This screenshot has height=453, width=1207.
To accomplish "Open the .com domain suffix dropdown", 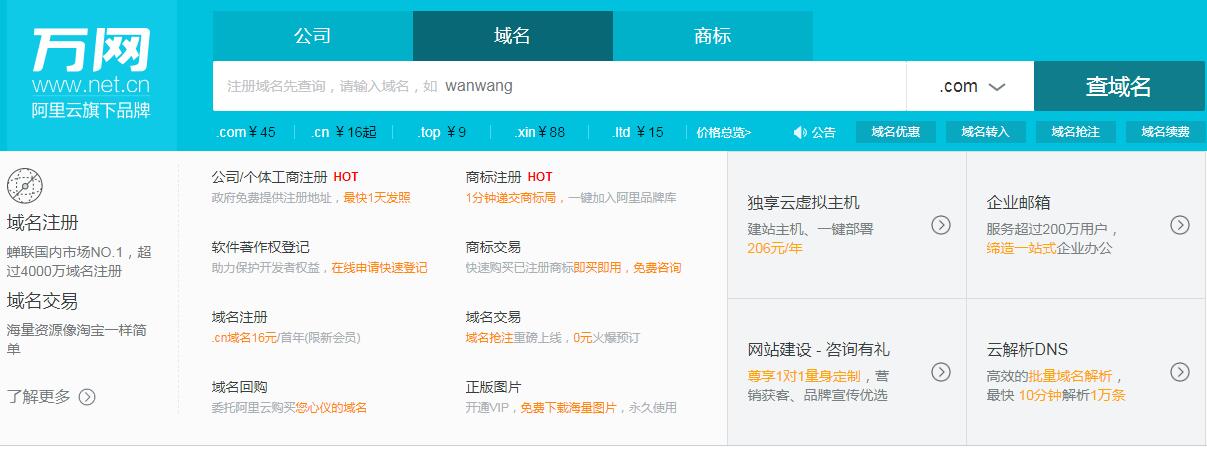I will tap(971, 86).
